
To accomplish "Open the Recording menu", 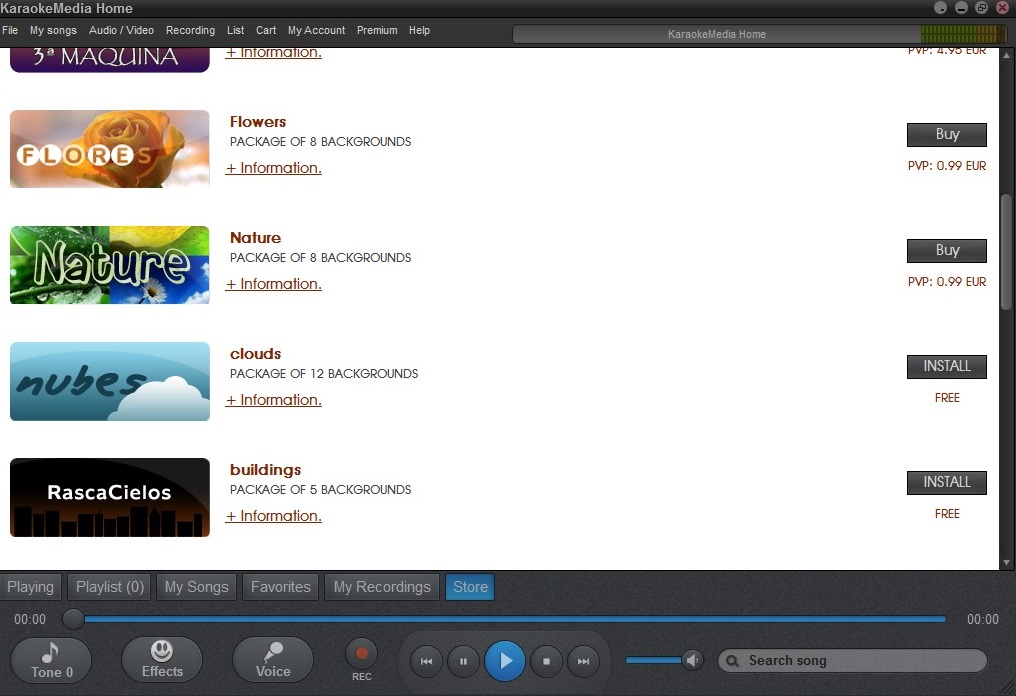I will (x=190, y=30).
